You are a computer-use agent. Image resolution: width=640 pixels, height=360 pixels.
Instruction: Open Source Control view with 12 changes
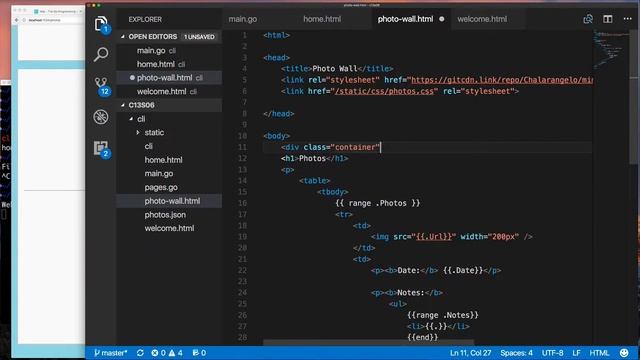(101, 86)
